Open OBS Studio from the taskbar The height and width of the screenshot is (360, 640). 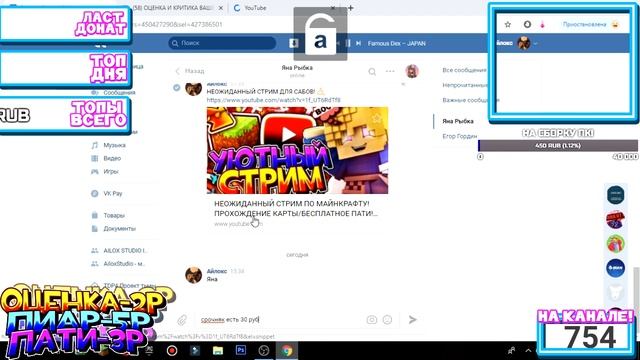coord(264,350)
